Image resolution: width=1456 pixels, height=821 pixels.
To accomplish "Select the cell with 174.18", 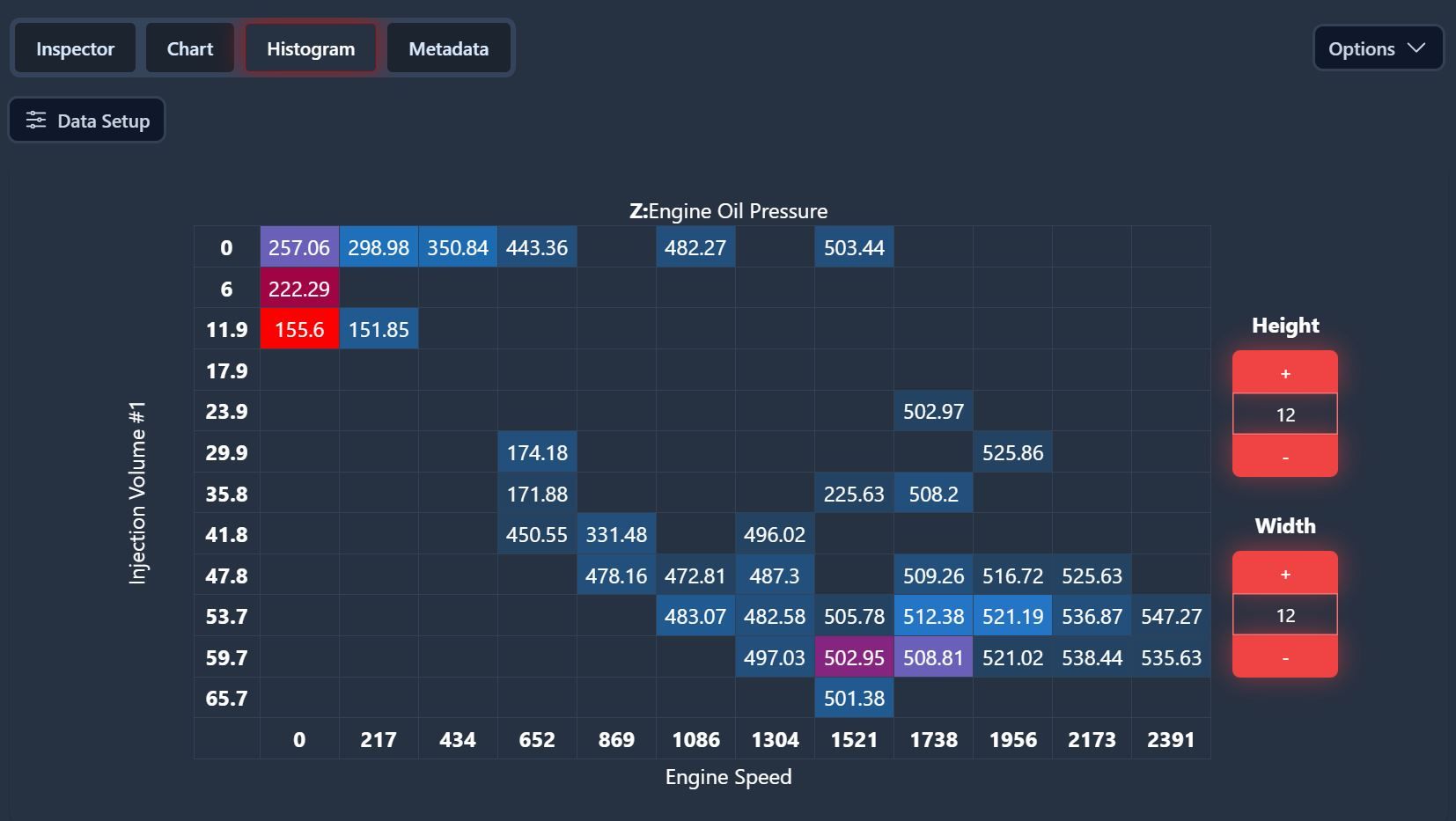I will [537, 452].
